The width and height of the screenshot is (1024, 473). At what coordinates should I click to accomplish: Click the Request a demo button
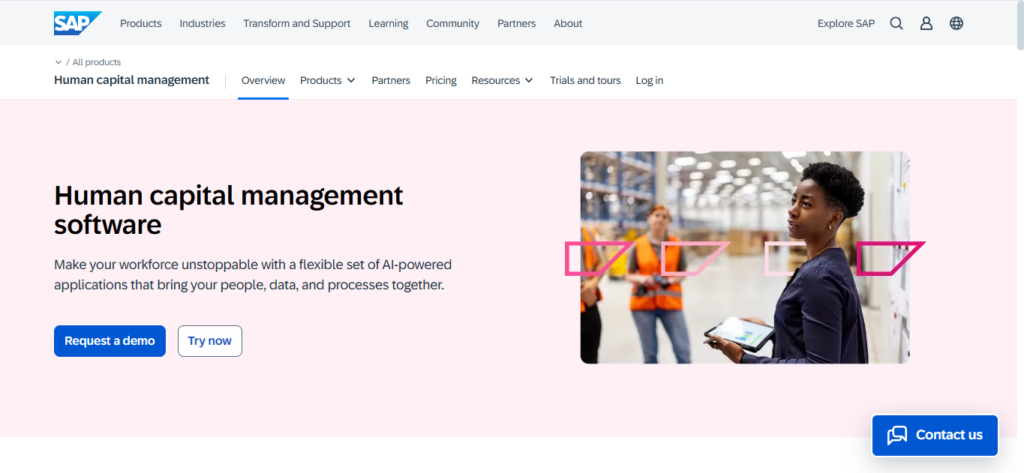[110, 341]
